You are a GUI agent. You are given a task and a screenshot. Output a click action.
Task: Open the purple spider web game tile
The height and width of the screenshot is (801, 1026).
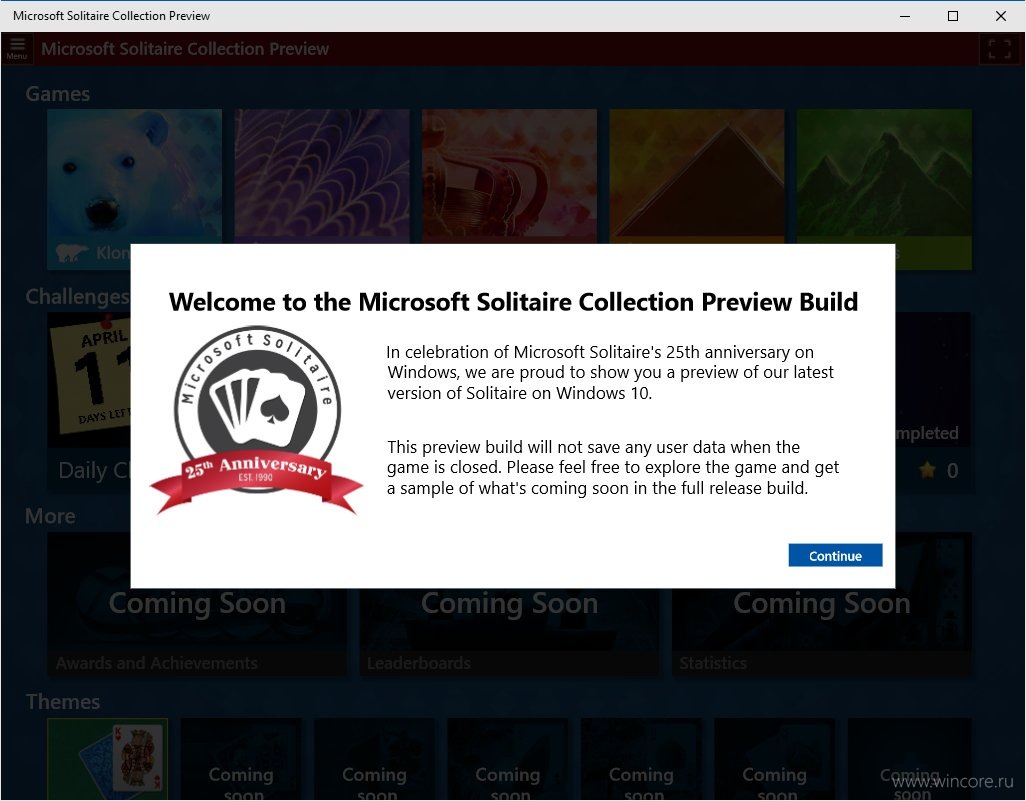pyautogui.click(x=322, y=176)
